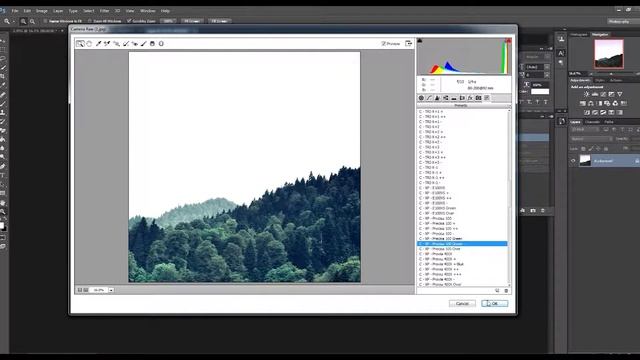Uncheck the Scrubby Zoom checkbox

click(x=129, y=21)
